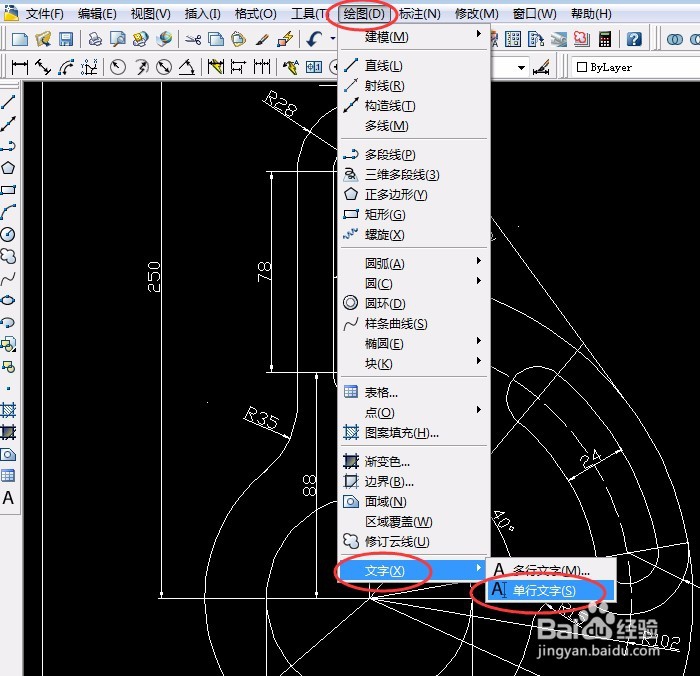Expand the 建模(M) submenu arrow
Image resolution: width=700 pixels, height=676 pixels.
coord(479,33)
